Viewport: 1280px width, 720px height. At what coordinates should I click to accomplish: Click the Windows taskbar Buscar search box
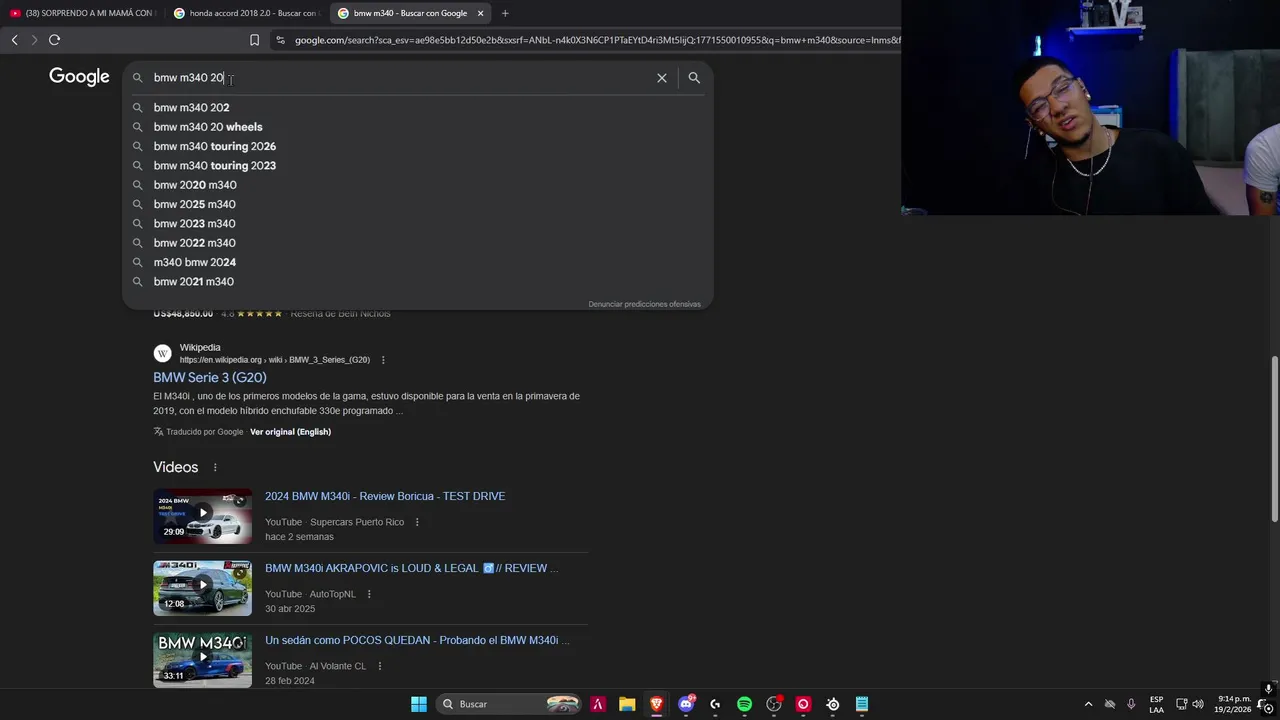click(510, 704)
